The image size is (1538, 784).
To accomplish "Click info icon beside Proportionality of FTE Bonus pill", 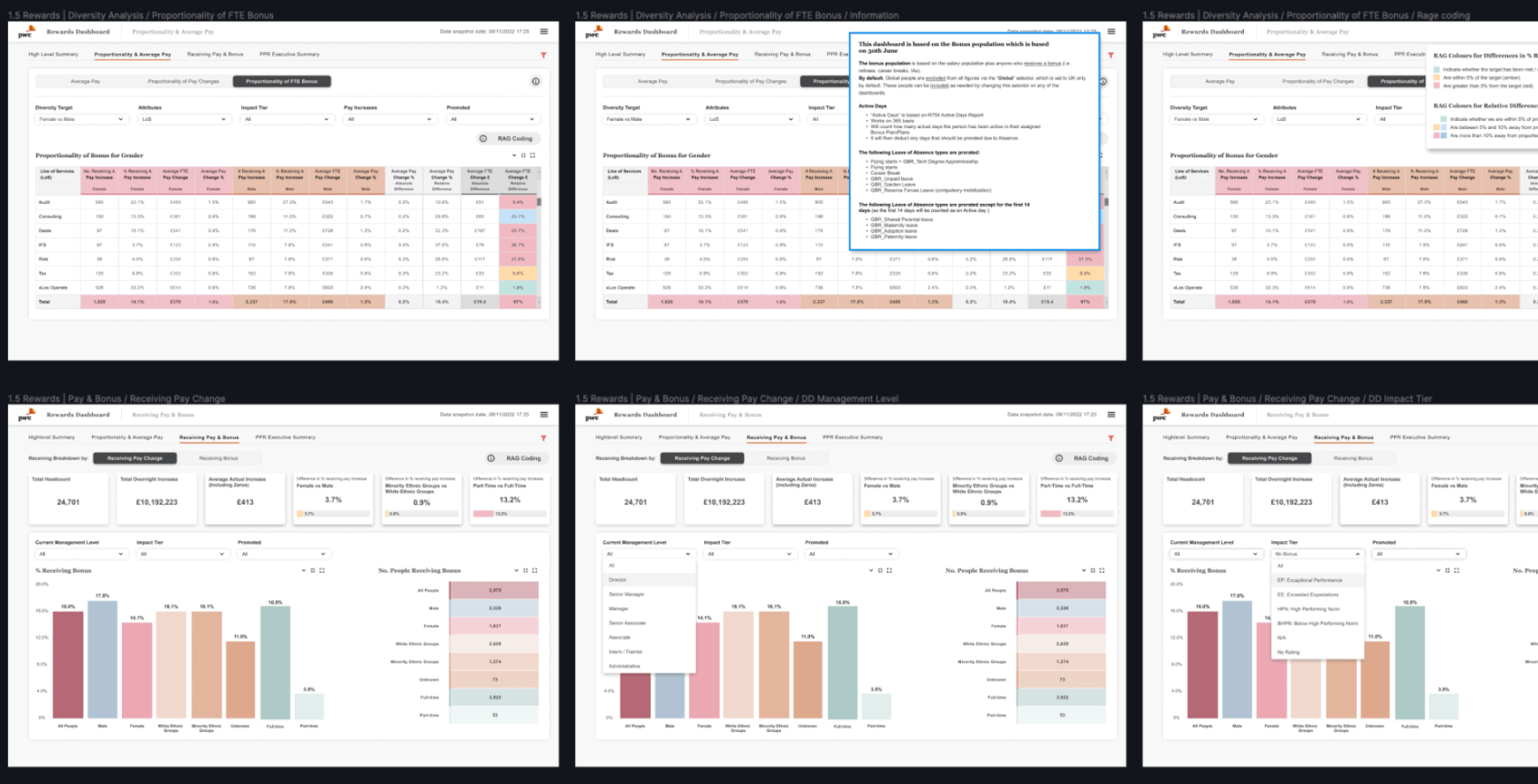I will coord(535,82).
